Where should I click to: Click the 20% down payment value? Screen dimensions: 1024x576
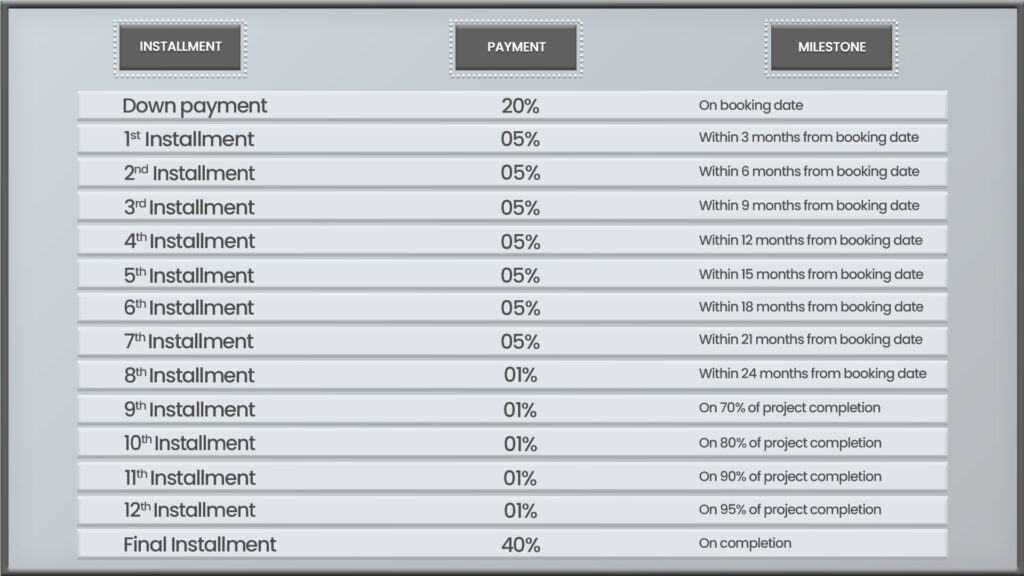520,106
